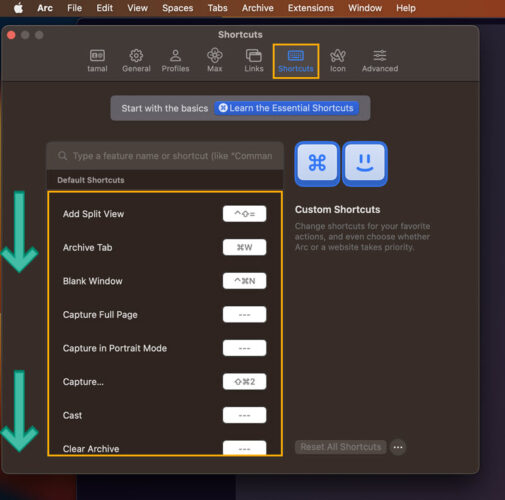Screen dimensions: 505x500
Task: Set a shortcut for Capture Full Page
Action: (x=244, y=314)
